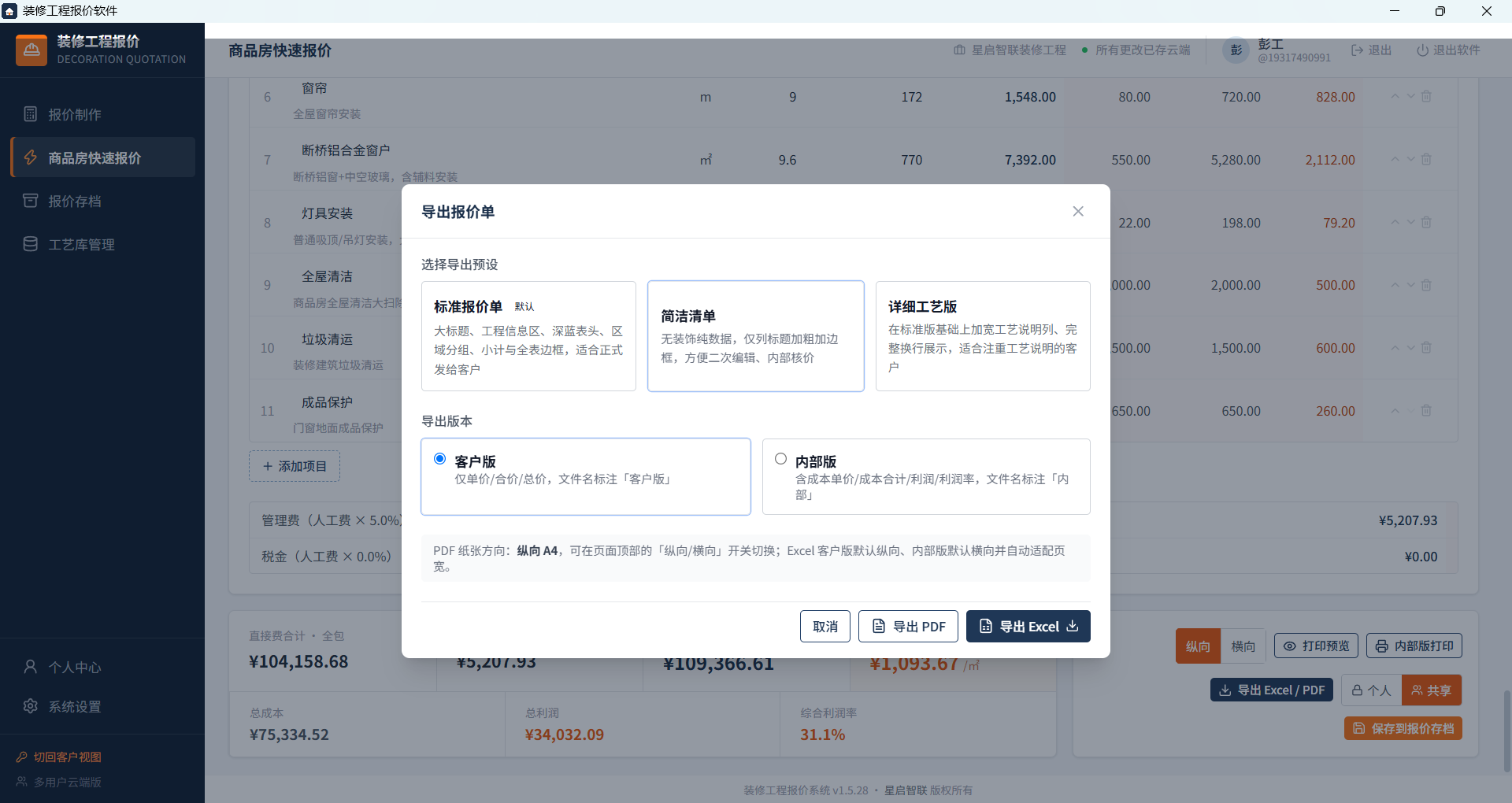Choose the 简洁清单 export preset card
Image resolution: width=1512 pixels, height=803 pixels.
point(756,336)
